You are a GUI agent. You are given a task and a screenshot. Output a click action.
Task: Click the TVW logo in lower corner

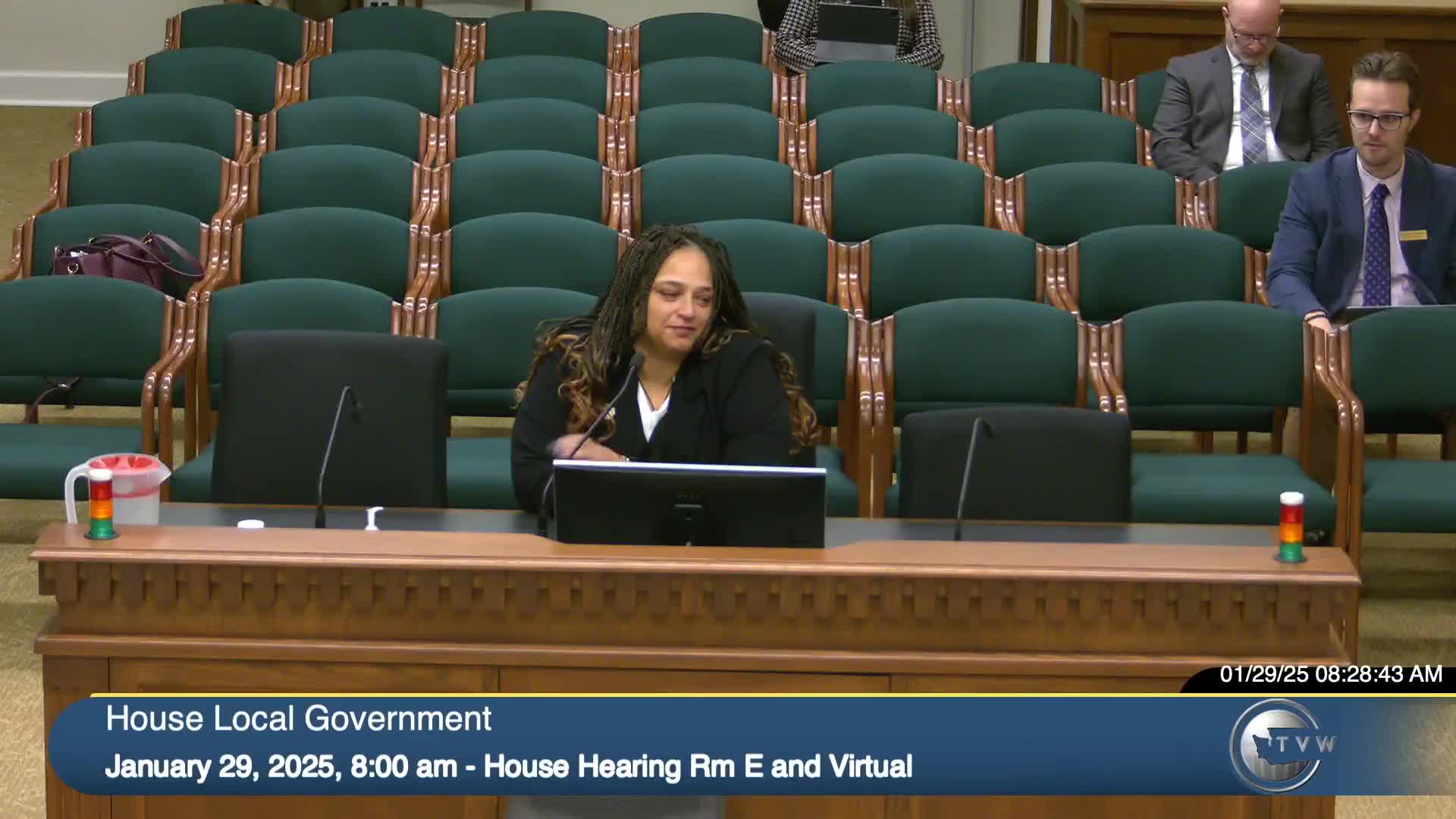[x=1281, y=745]
